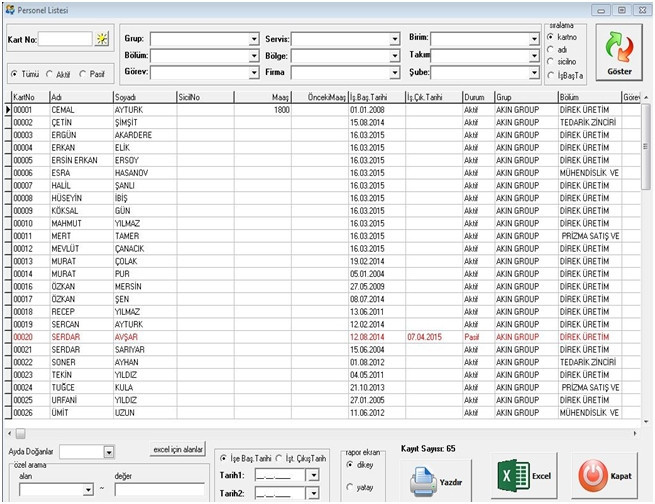Open the Grup dropdown
The height and width of the screenshot is (504, 655).
coord(254,39)
